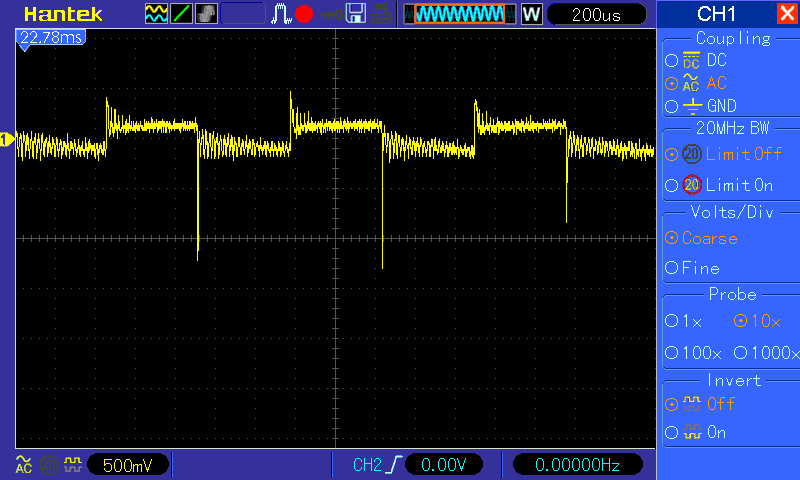
Task: Click the 22.78ms trigger position marker
Action: tap(51, 38)
